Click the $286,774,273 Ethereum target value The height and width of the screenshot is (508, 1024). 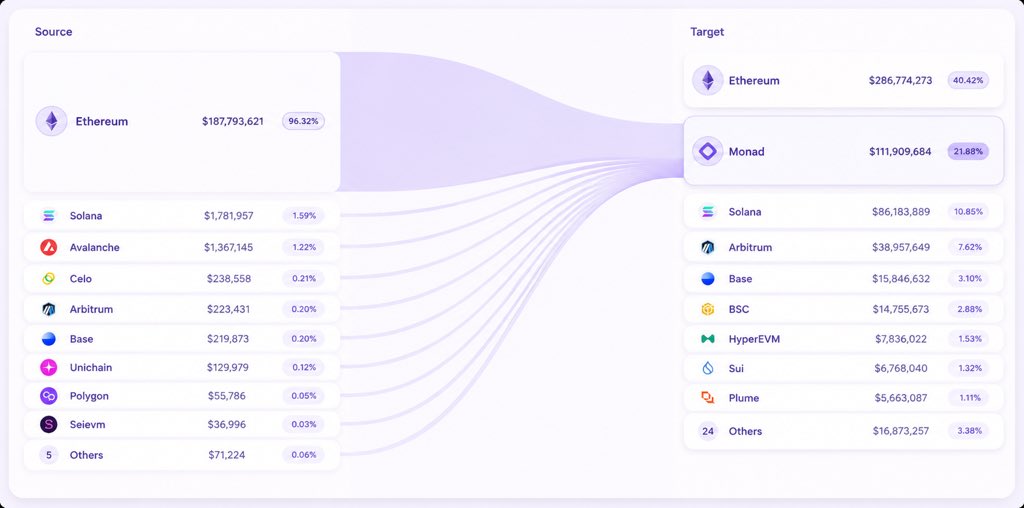pyautogui.click(x=901, y=80)
